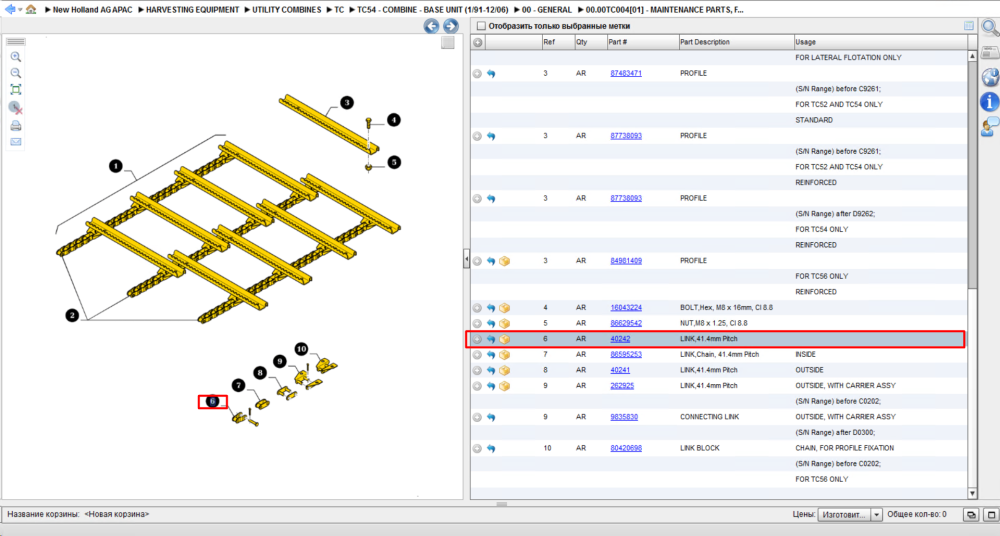This screenshot has height=536, width=1000.
Task: Add part 40241 using its plus icon
Action: [477, 371]
